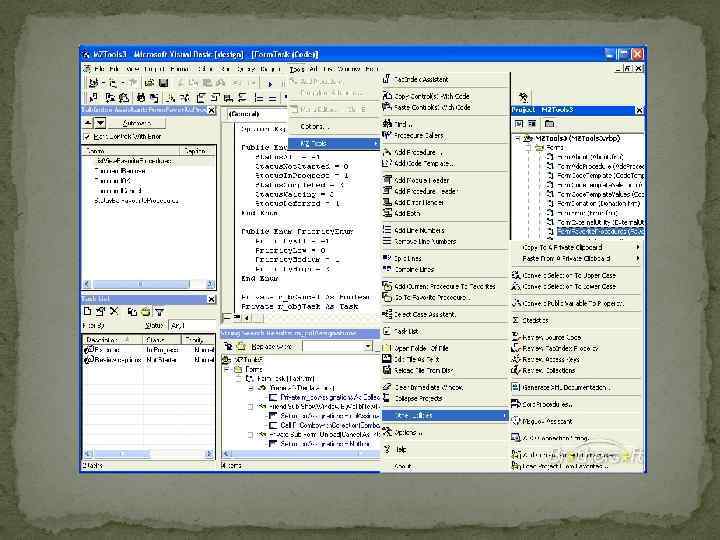Expand Copy To A Private Clipboard submenu
The width and height of the screenshot is (720, 540).
(x=638, y=247)
